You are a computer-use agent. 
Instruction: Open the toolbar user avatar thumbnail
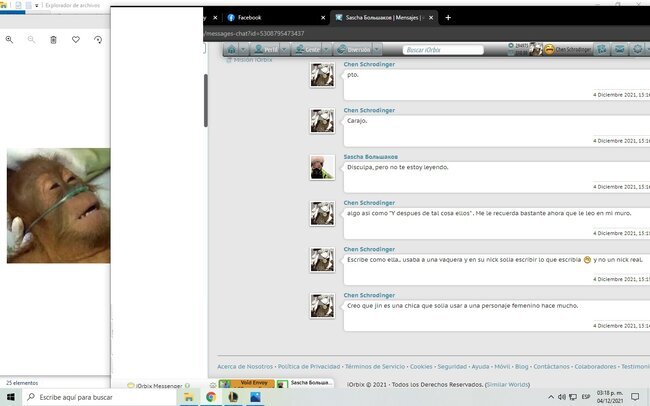tap(536, 49)
